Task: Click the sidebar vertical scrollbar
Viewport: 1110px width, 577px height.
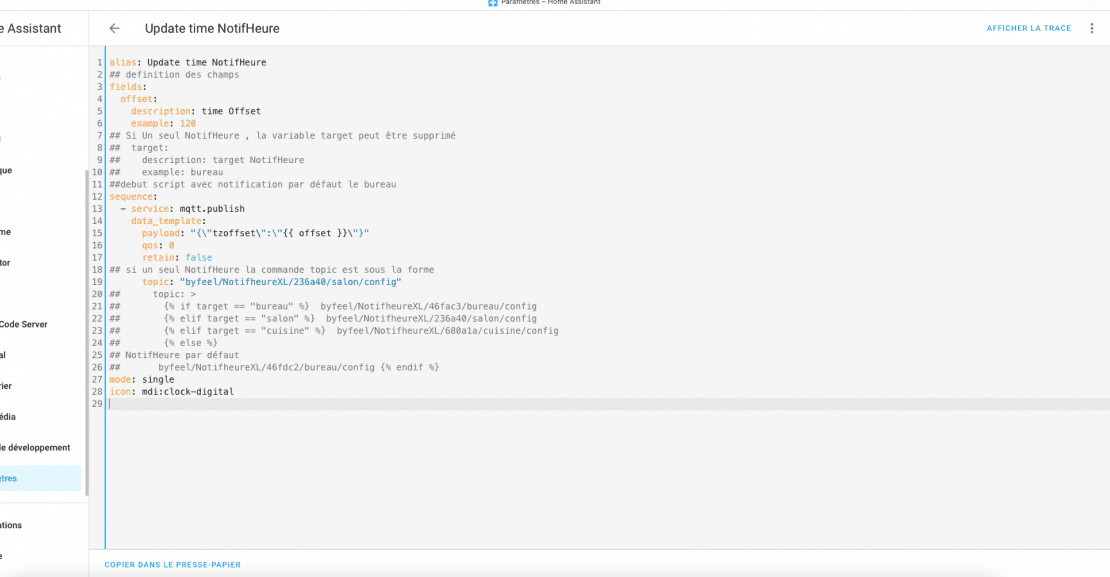Action: (x=85, y=330)
